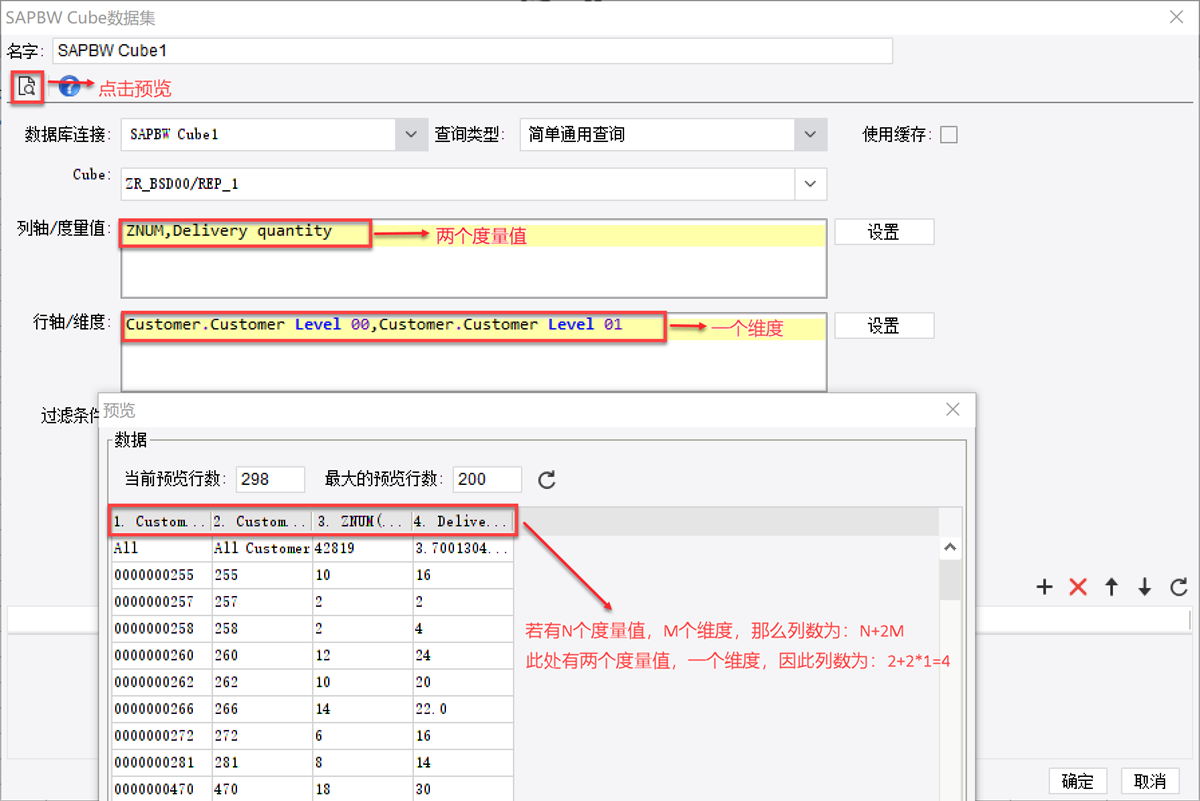Select row cell 0000000260
The height and width of the screenshot is (801, 1200).
161,656
